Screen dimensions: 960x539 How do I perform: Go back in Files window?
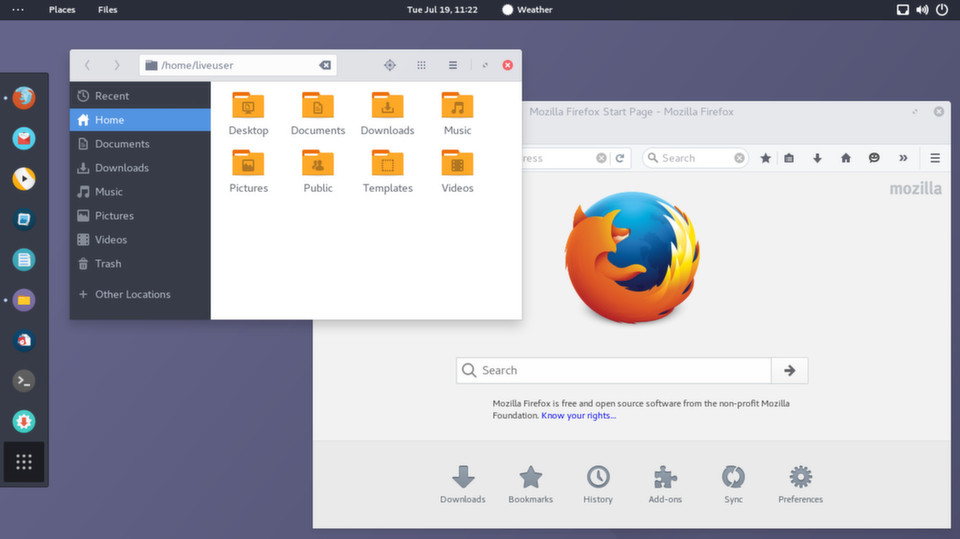point(88,65)
